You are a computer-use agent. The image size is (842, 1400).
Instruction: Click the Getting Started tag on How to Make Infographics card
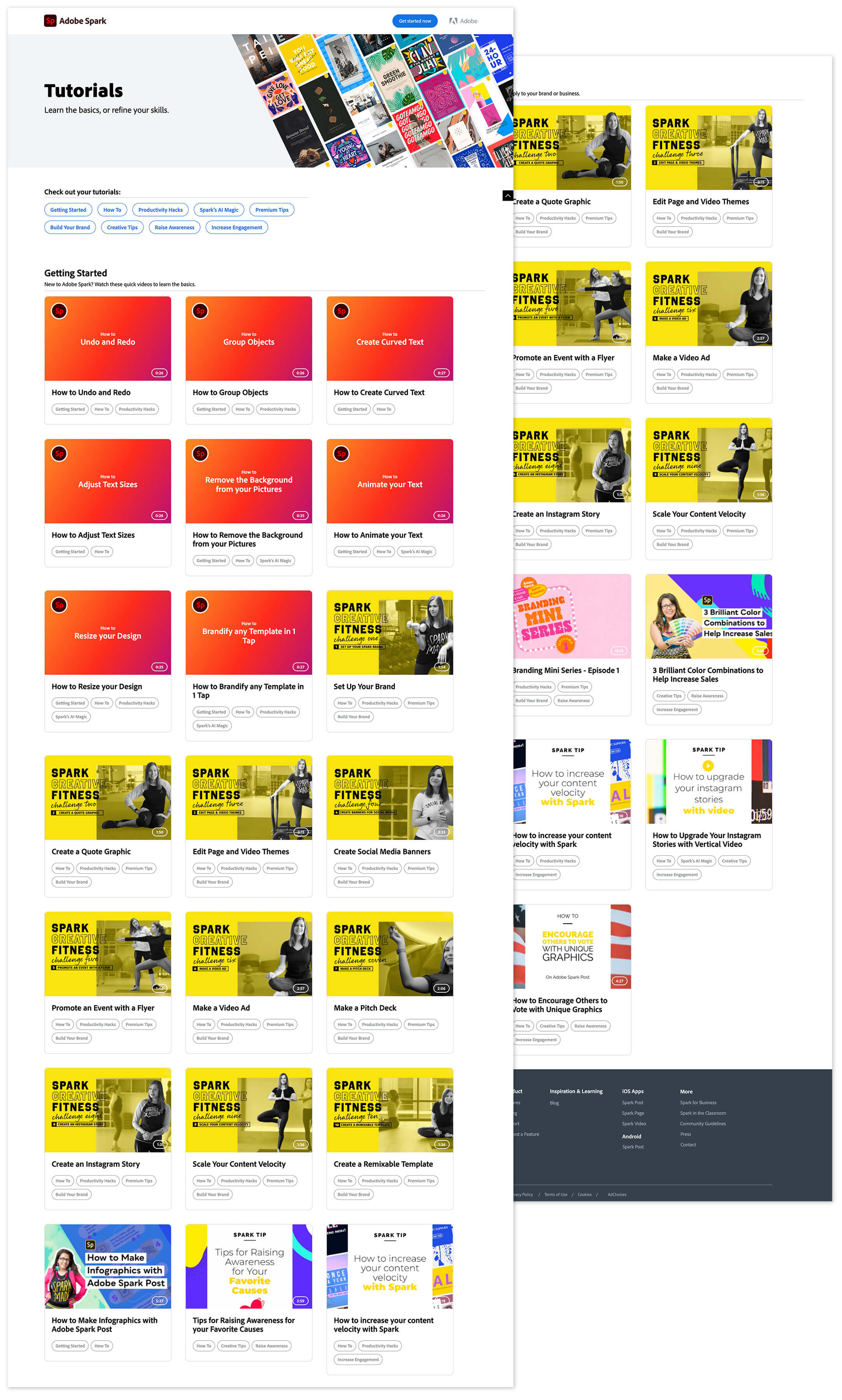tap(70, 1346)
